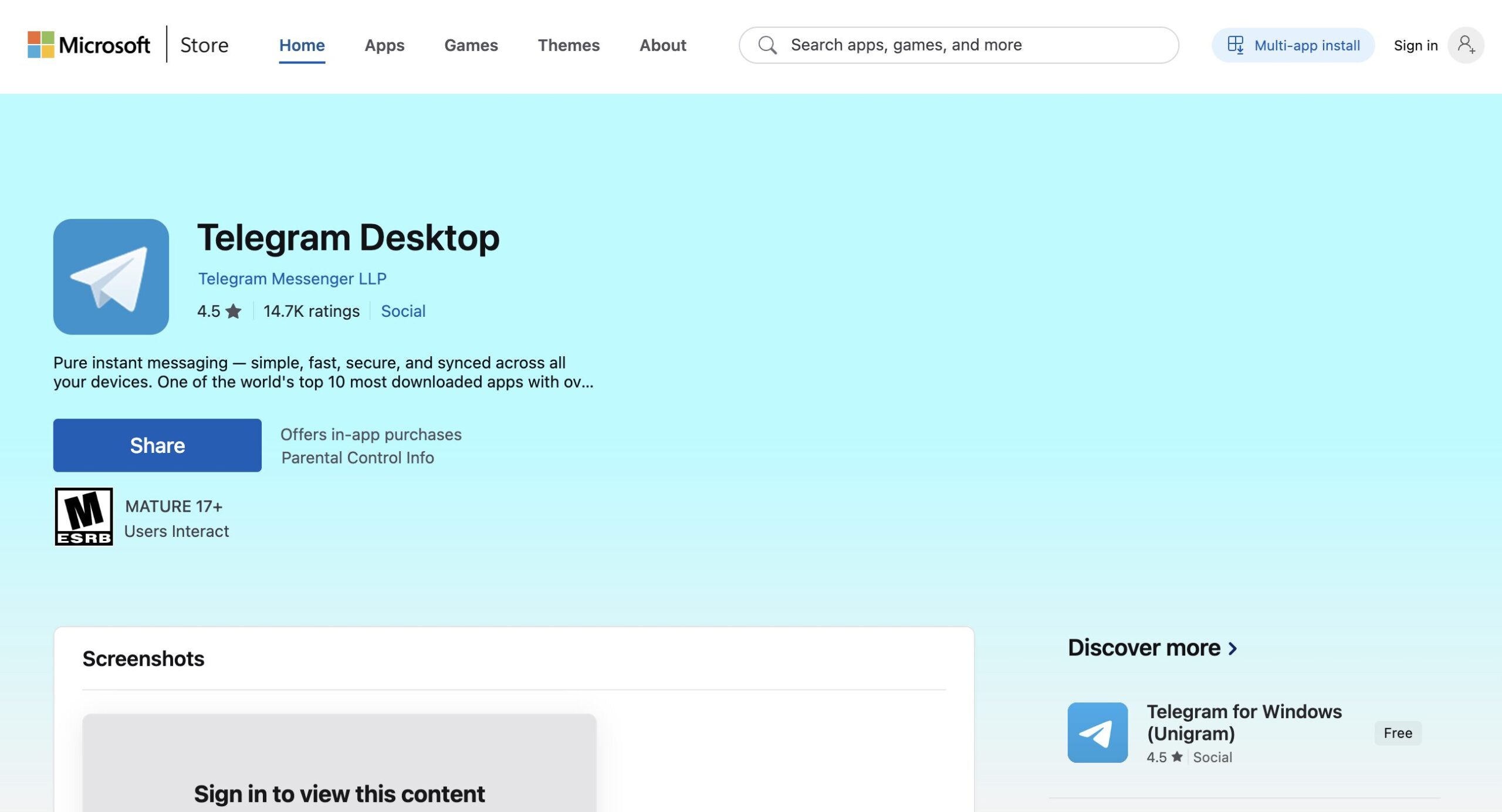Click the ESRB Mature rating badge
The image size is (1502, 812).
[x=83, y=516]
